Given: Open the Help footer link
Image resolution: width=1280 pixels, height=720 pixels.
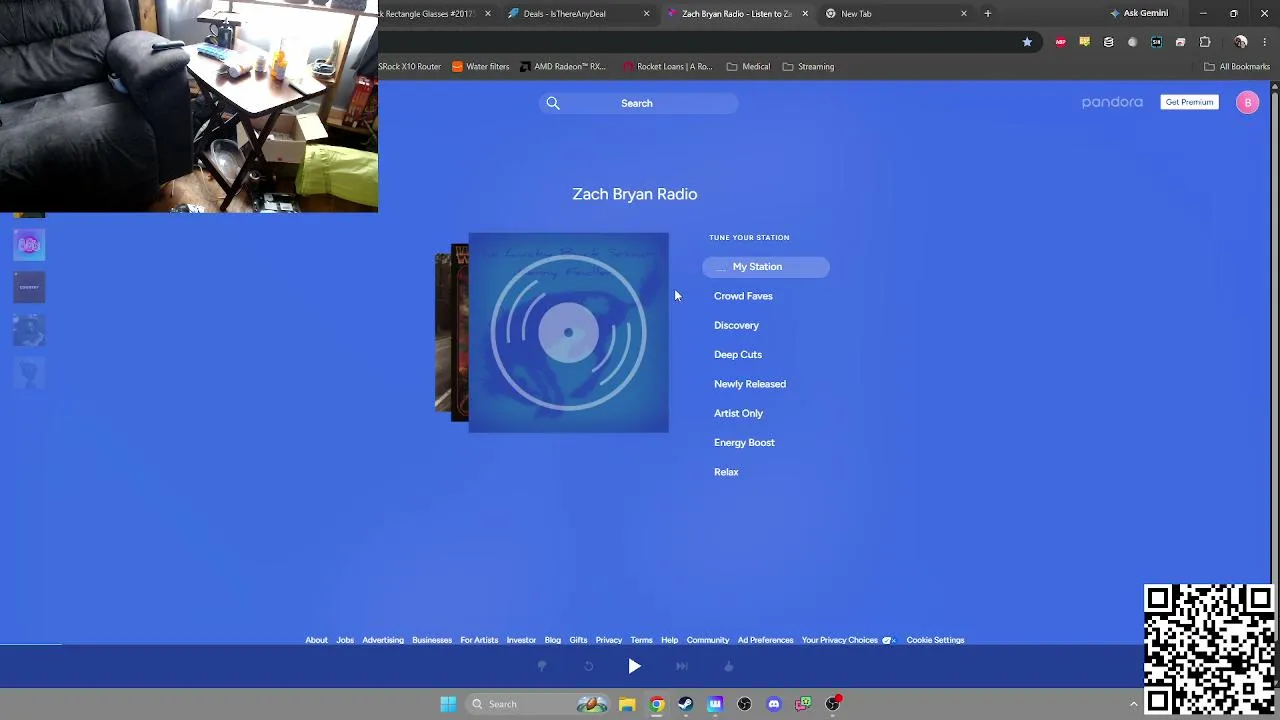Looking at the screenshot, I should pyautogui.click(x=669, y=640).
